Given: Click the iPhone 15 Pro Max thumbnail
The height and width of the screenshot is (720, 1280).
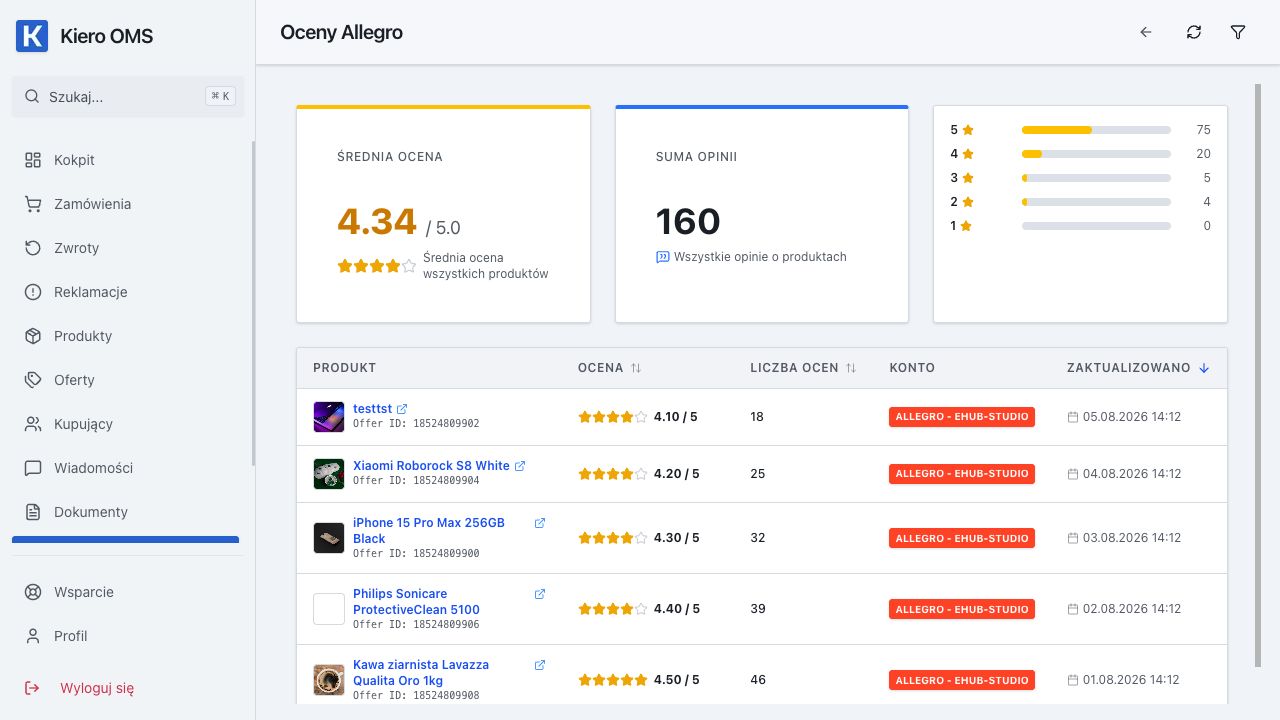Looking at the screenshot, I should 329,538.
